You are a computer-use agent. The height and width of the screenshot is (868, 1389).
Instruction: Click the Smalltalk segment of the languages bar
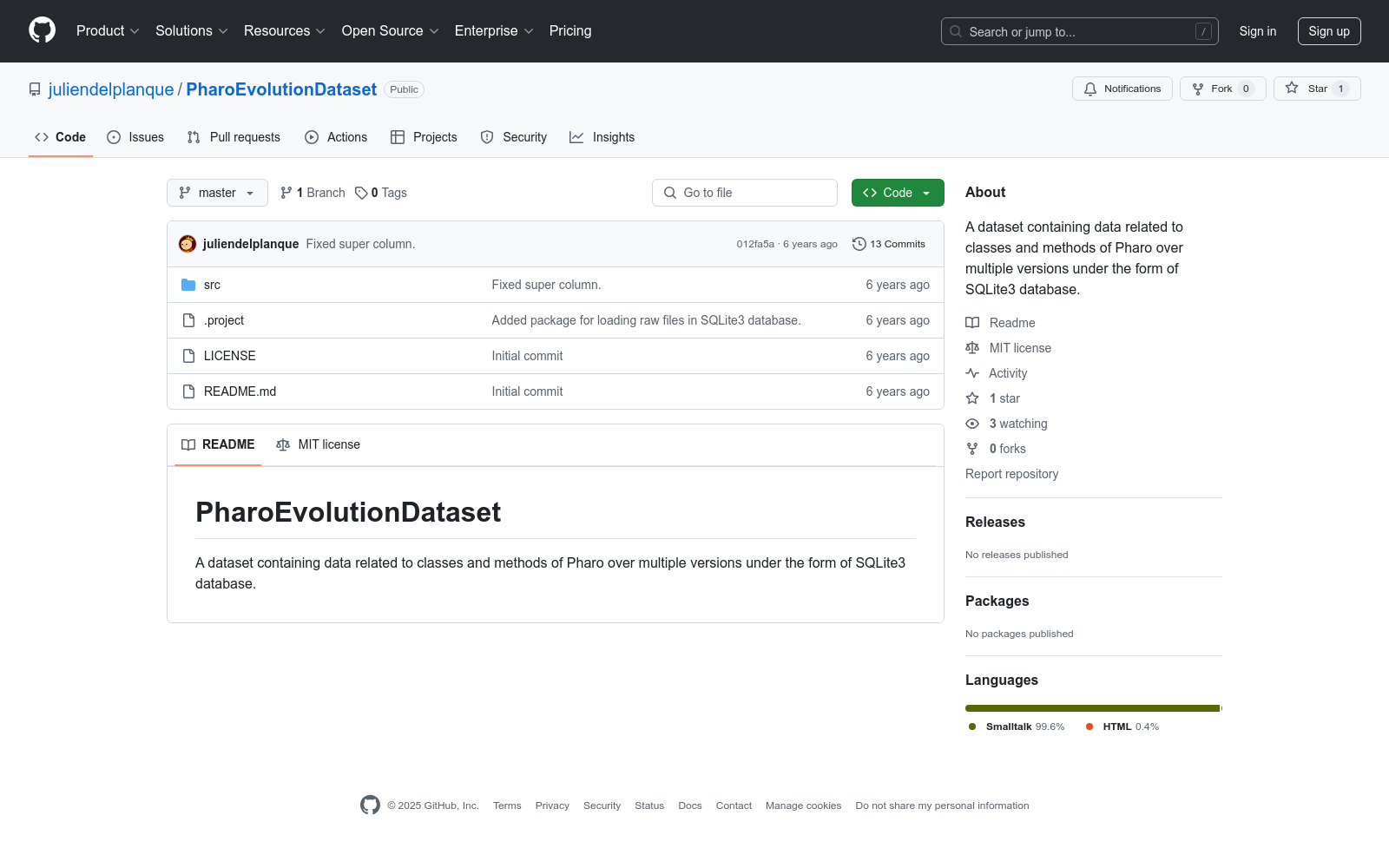[x=1093, y=708]
